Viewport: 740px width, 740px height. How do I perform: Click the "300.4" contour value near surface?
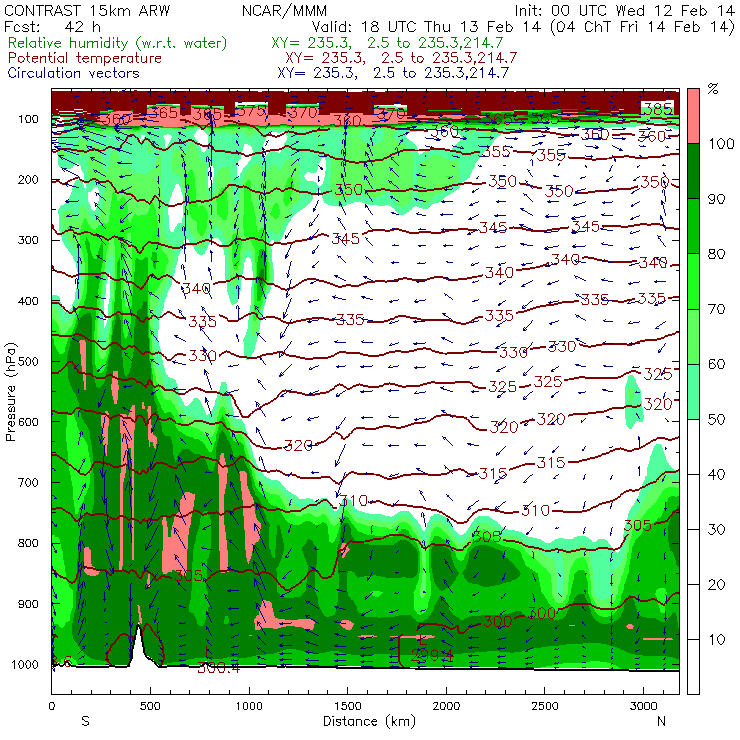click(x=219, y=667)
